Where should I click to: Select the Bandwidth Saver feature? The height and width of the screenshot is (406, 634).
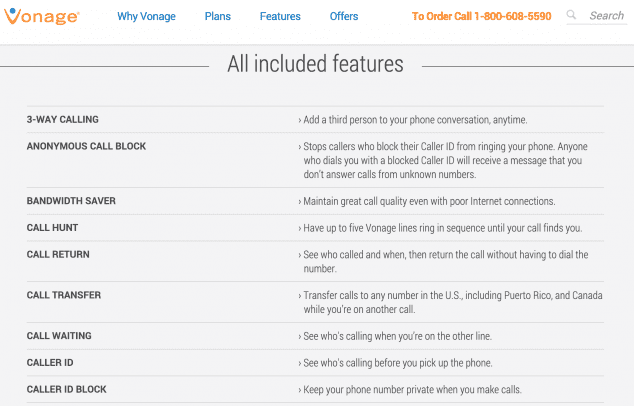(71, 201)
